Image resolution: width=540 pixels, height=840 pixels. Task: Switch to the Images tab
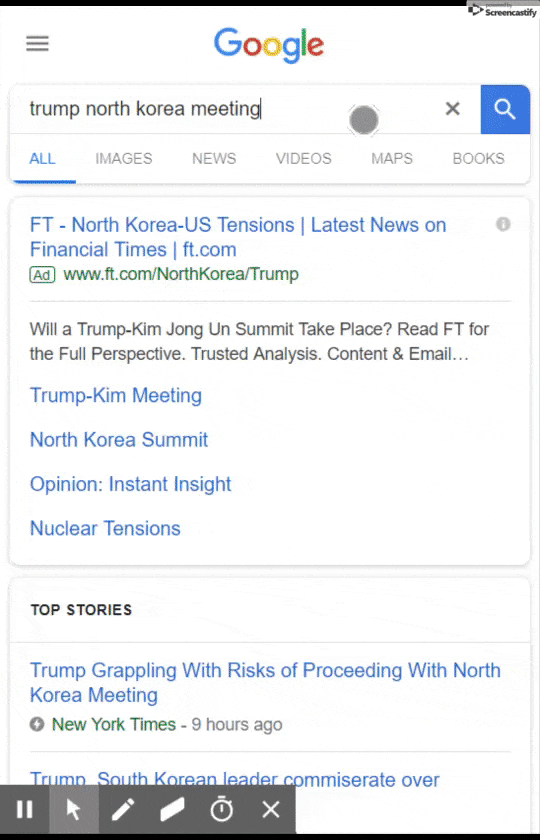(124, 159)
